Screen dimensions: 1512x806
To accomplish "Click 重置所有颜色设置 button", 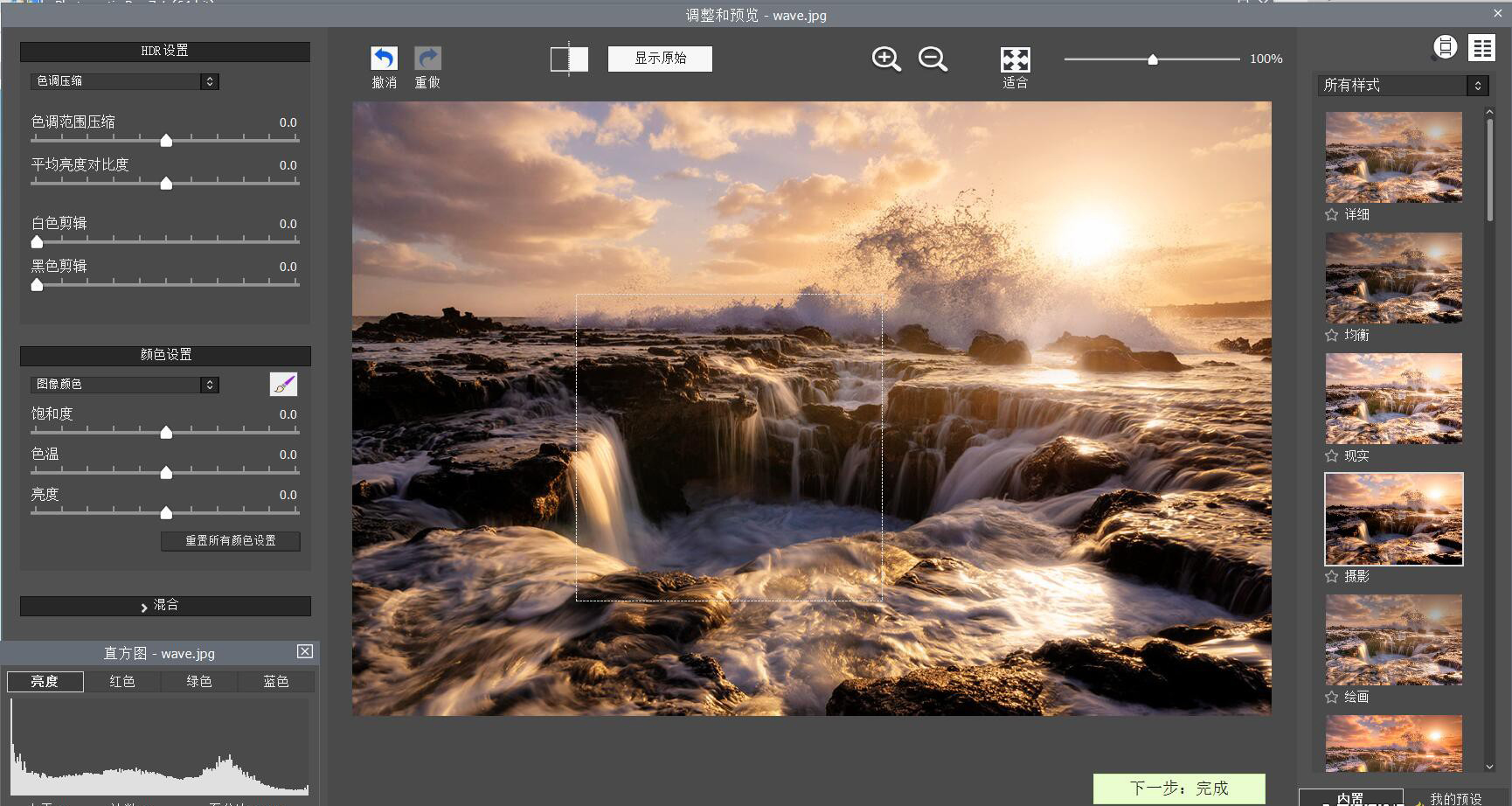I will click(x=230, y=541).
